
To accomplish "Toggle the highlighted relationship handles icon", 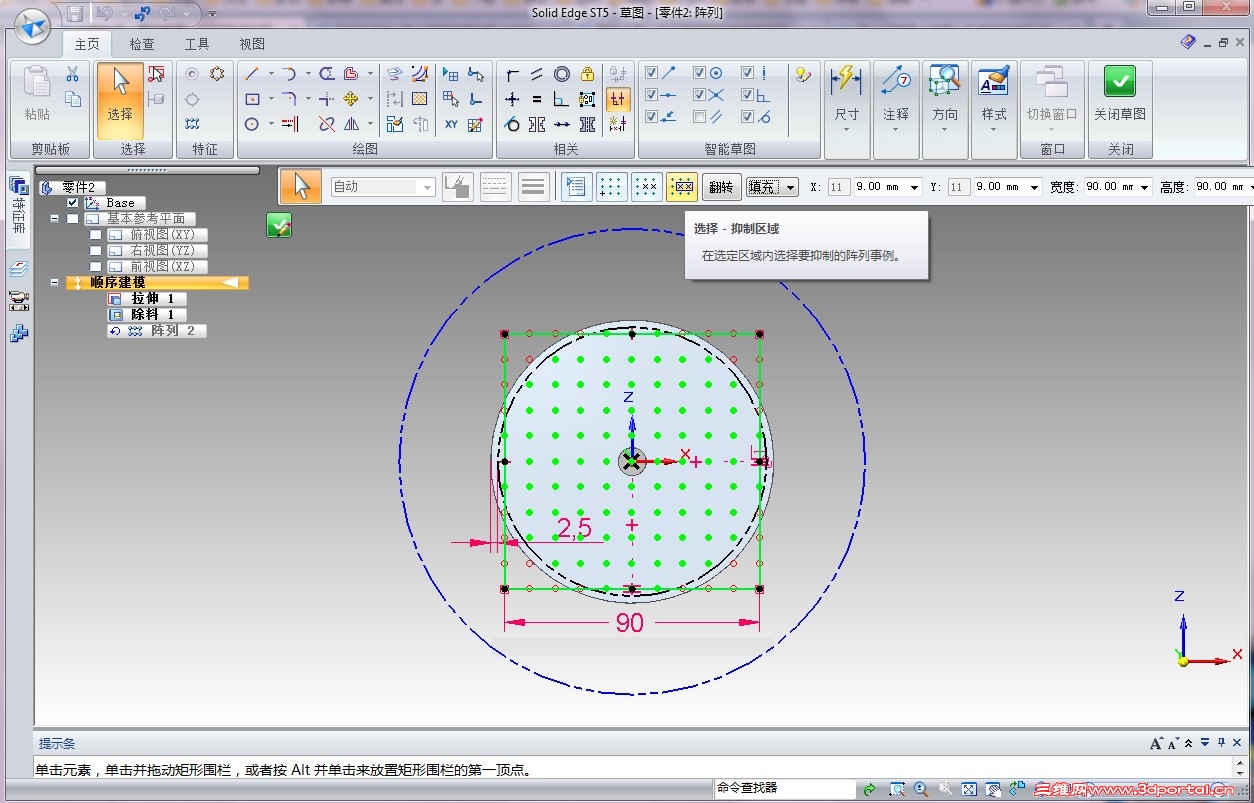I will pyautogui.click(x=618, y=99).
